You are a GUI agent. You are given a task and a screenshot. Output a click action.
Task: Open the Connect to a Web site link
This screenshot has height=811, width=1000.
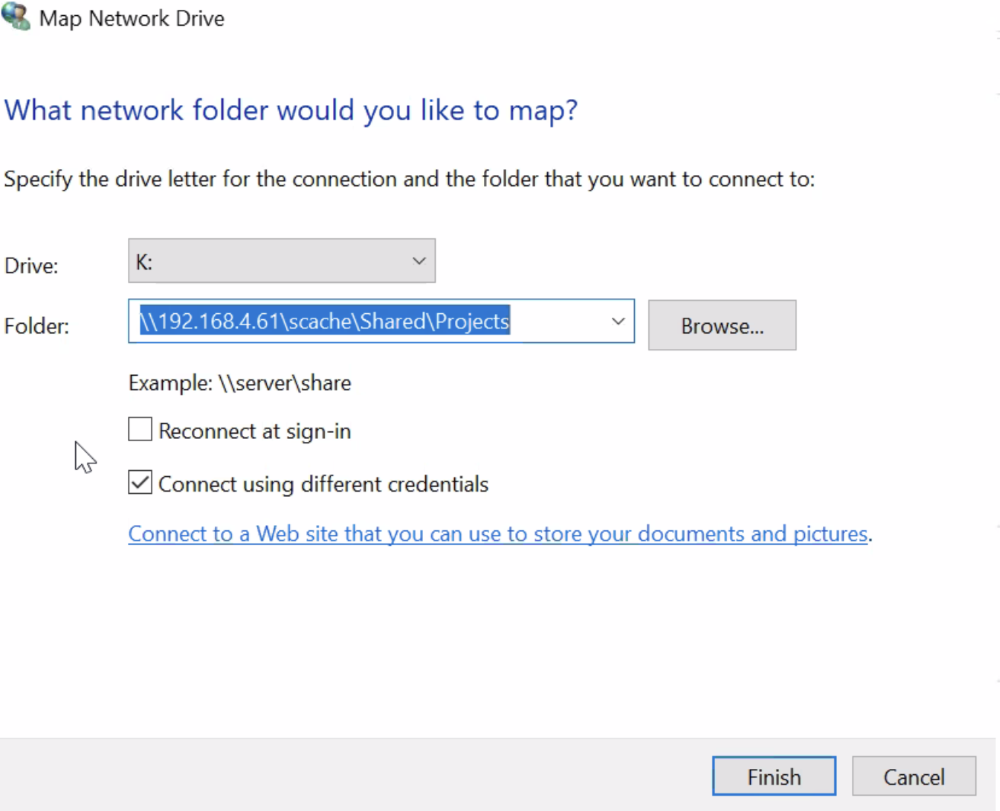tap(498, 534)
